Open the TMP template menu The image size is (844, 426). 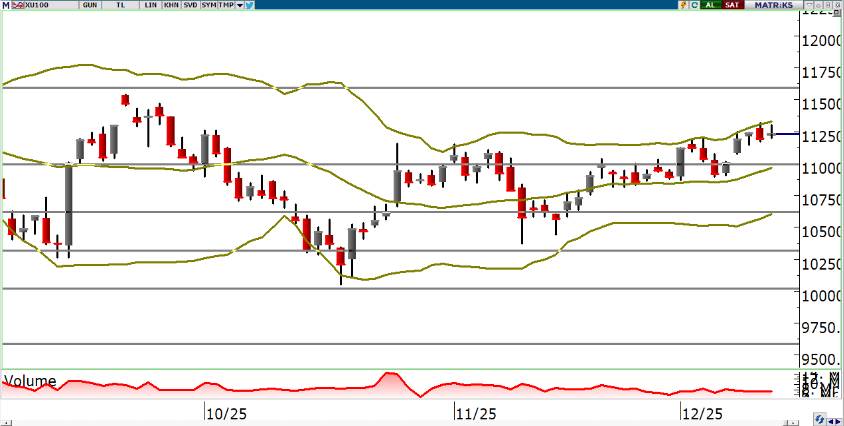tap(226, 5)
